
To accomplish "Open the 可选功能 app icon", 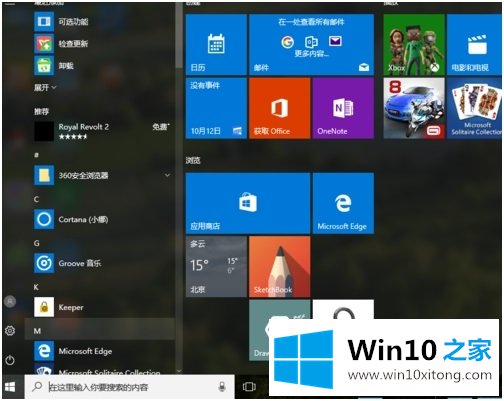I will click(x=44, y=21).
